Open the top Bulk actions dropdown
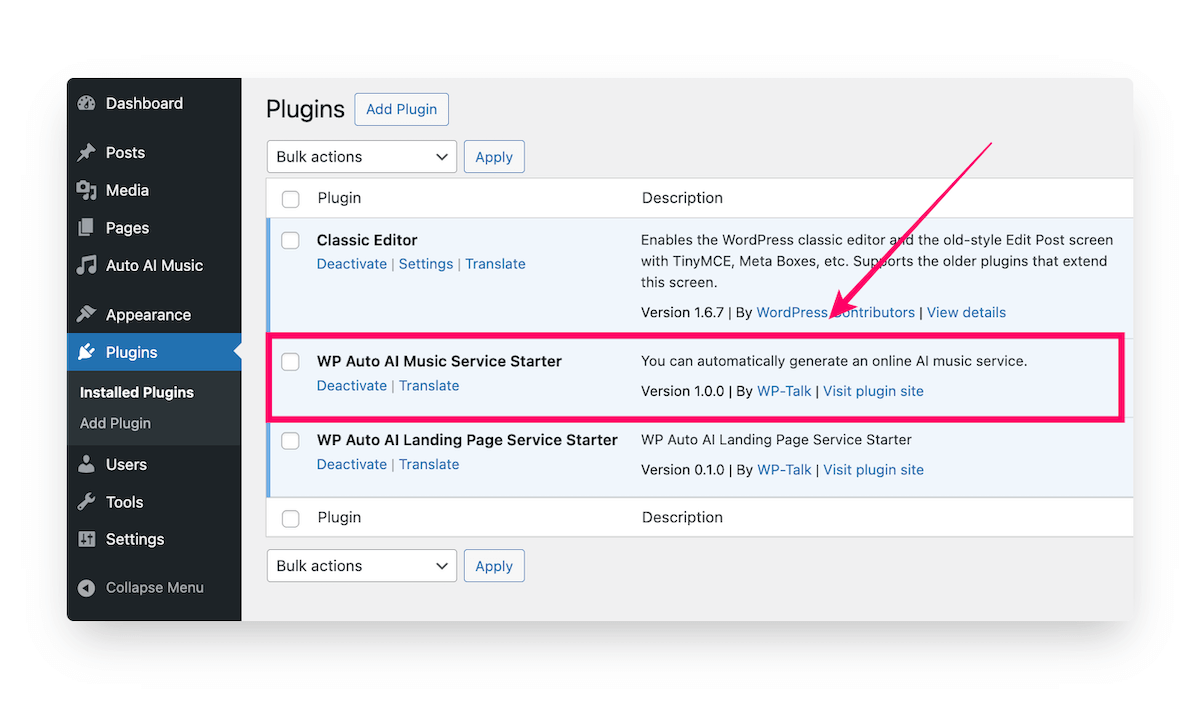 [361, 157]
